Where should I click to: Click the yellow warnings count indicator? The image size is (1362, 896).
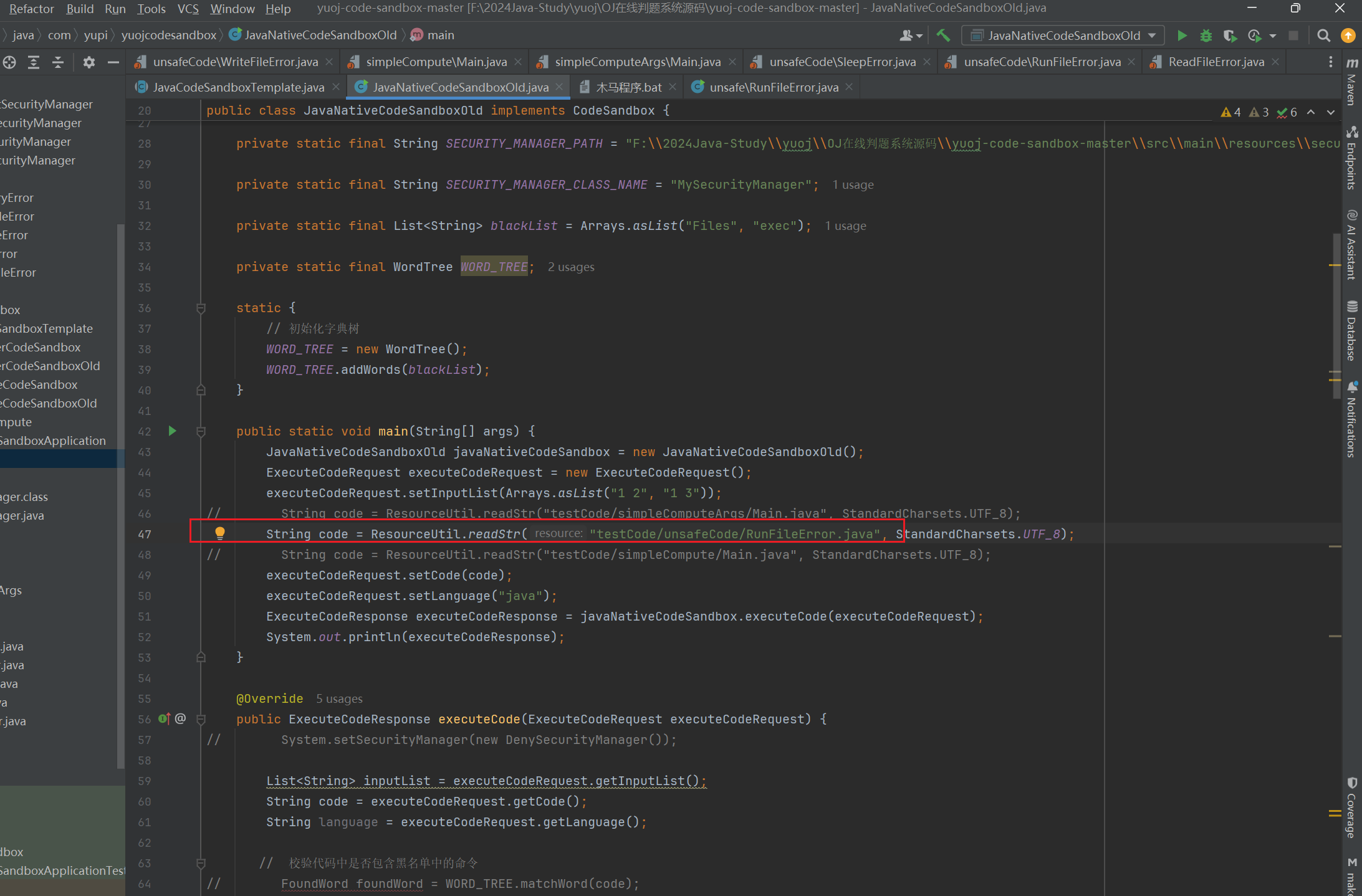pyautogui.click(x=1230, y=112)
